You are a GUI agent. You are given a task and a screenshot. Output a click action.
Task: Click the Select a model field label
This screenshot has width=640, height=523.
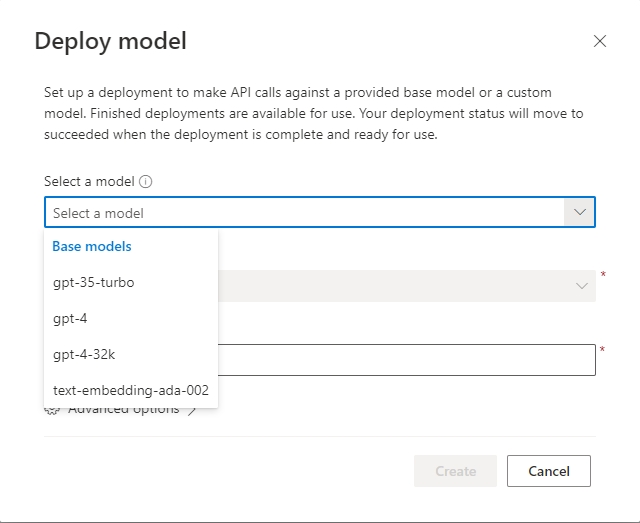click(89, 182)
